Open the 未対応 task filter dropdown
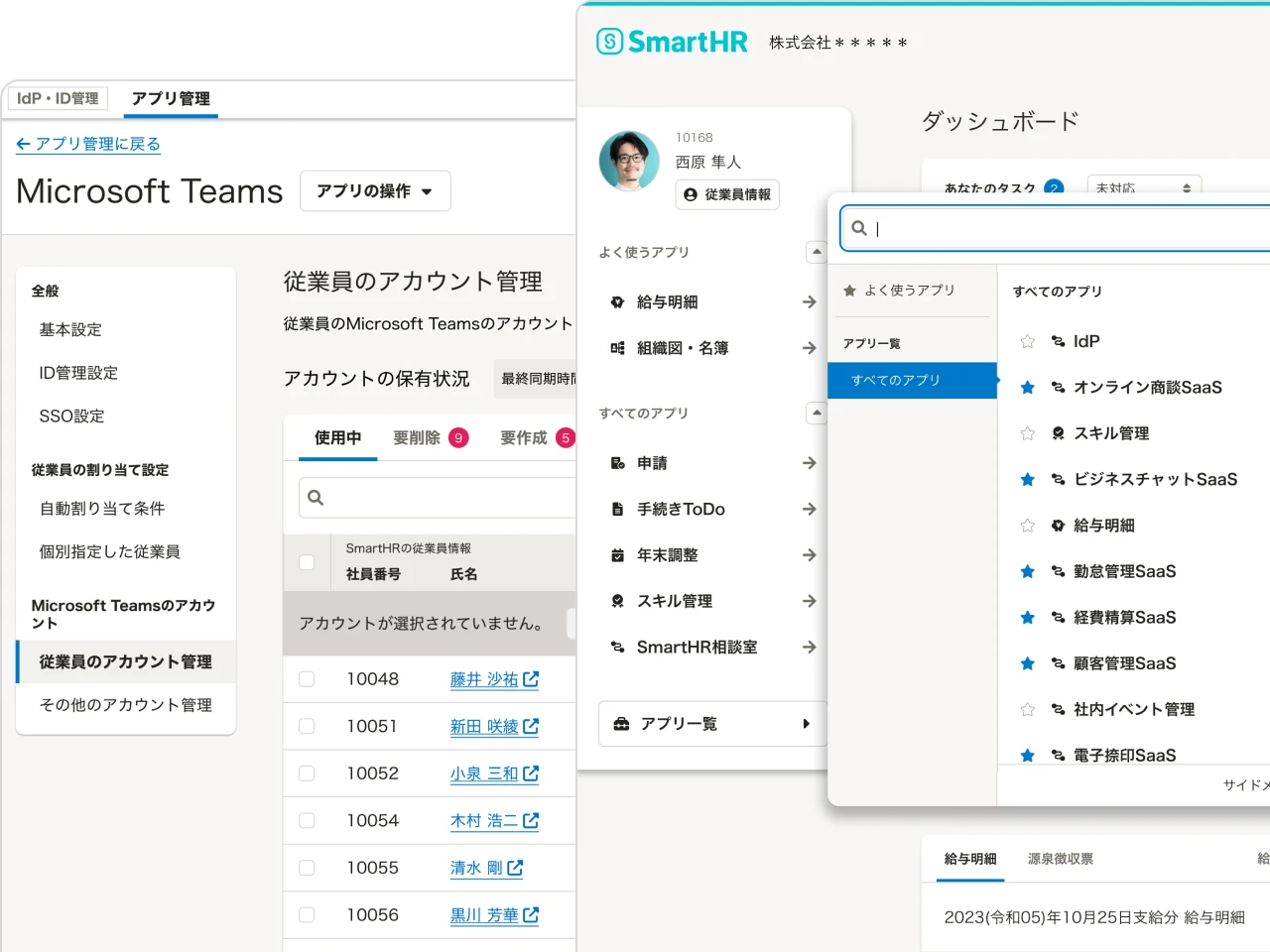The height and width of the screenshot is (952, 1270). coord(1144,187)
